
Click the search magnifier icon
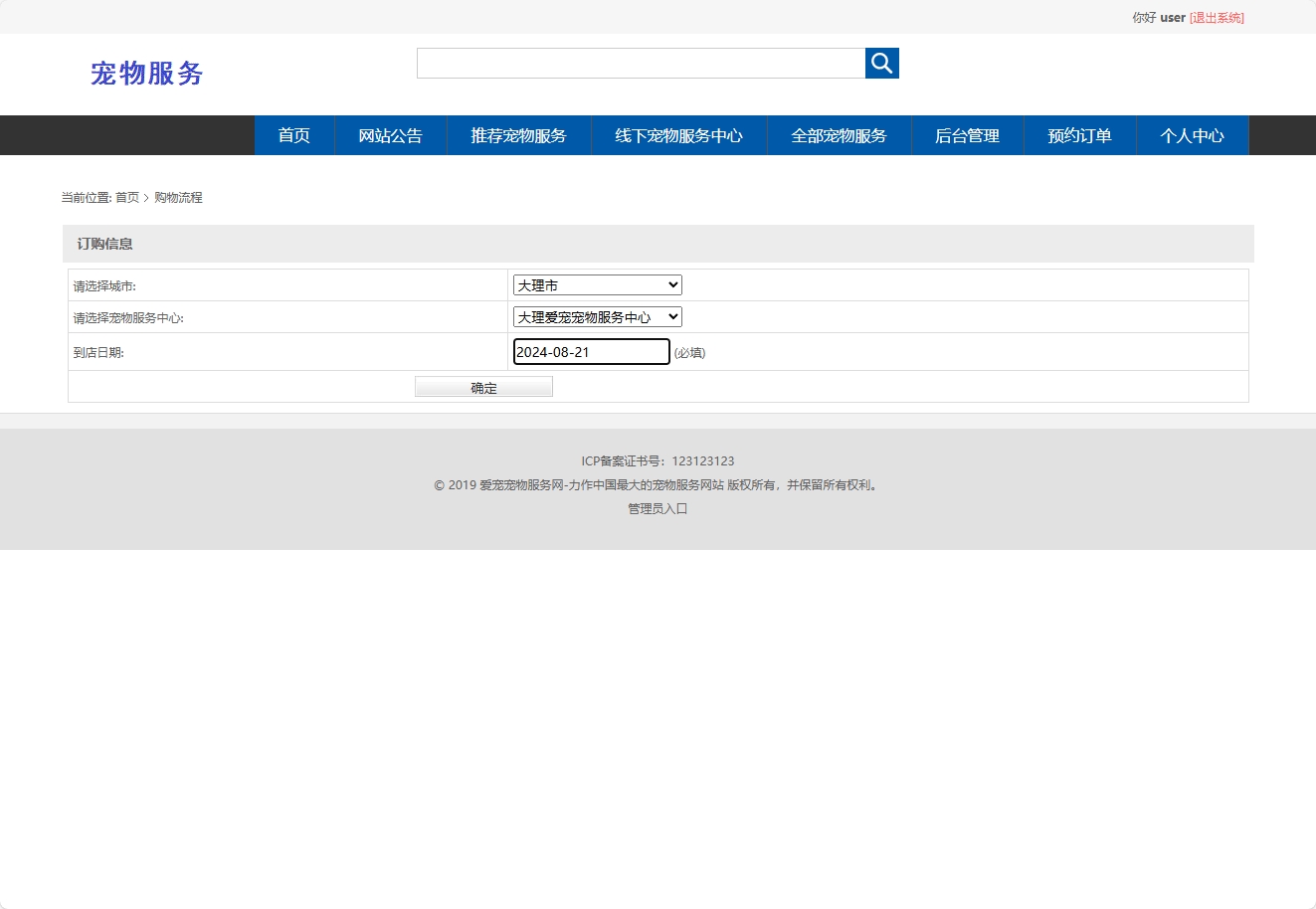(881, 63)
